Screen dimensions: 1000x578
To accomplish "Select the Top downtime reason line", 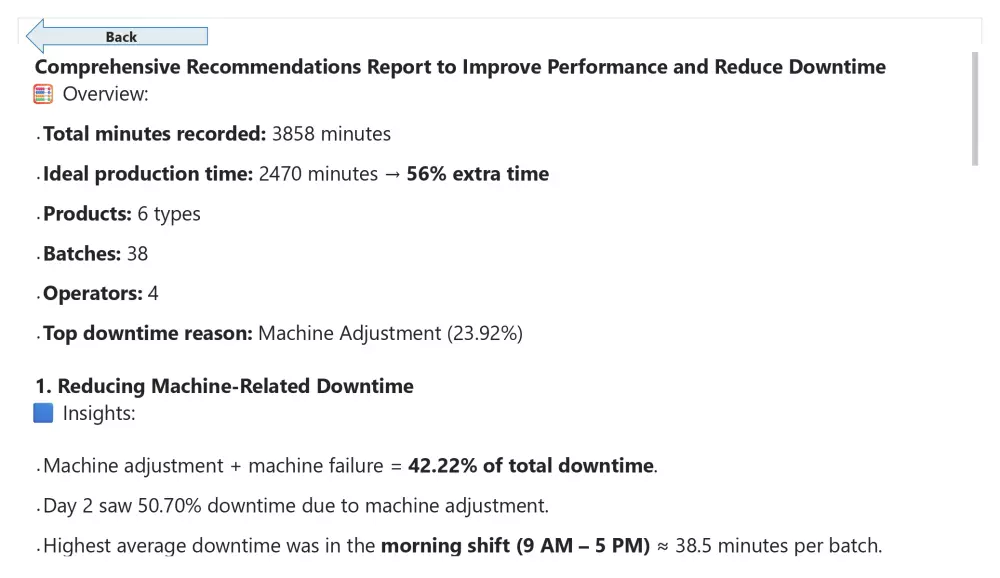I will point(283,334).
